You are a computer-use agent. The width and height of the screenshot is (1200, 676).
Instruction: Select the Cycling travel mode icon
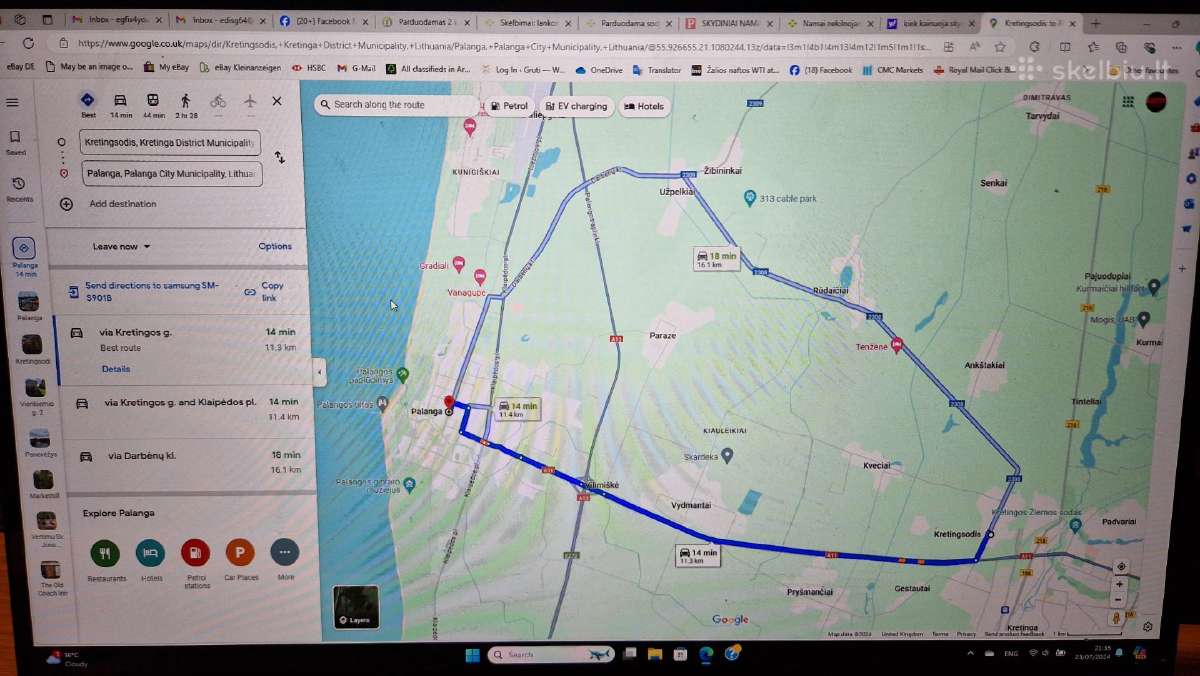point(218,101)
